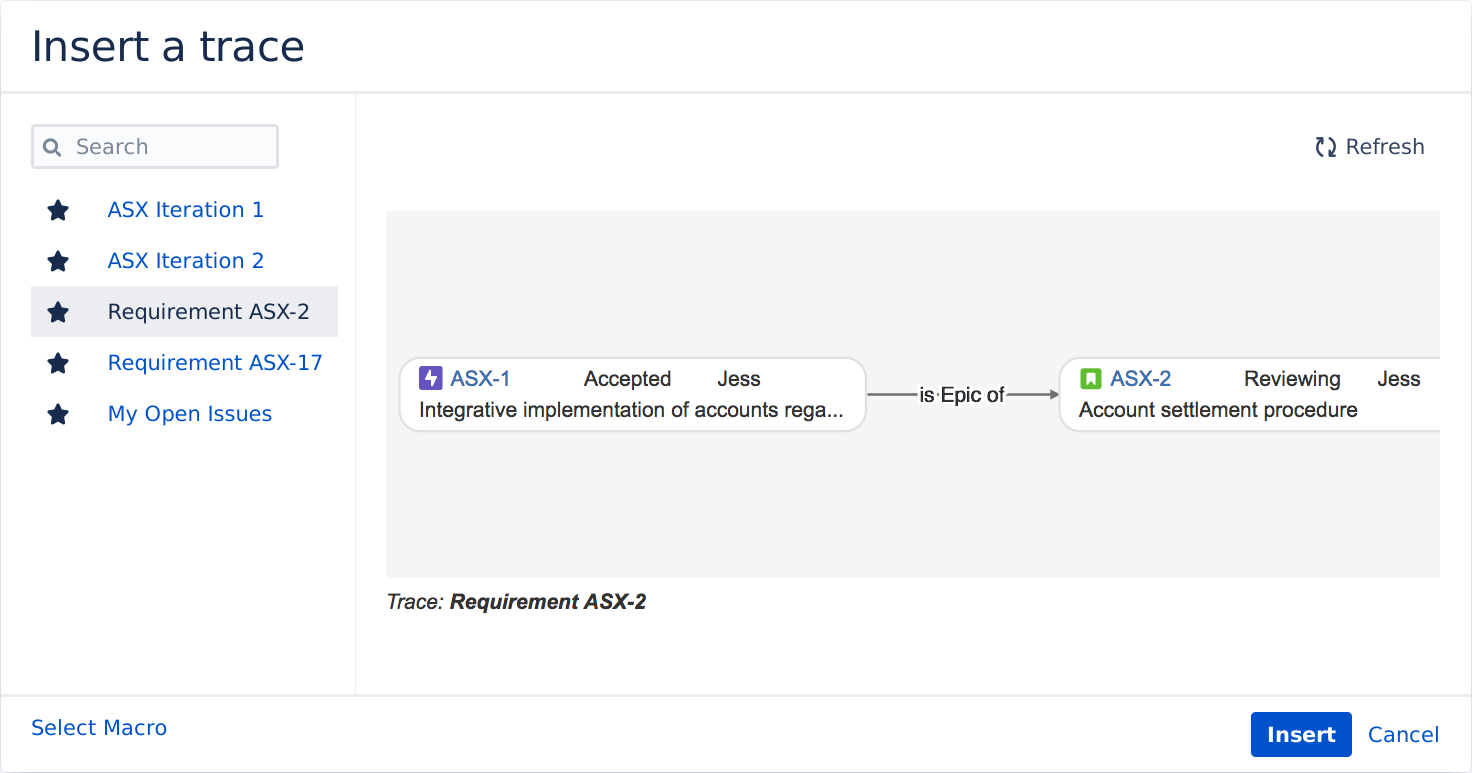This screenshot has height=773, width=1472.
Task: Select the ASX Iteration 1 trace
Action: (x=186, y=210)
